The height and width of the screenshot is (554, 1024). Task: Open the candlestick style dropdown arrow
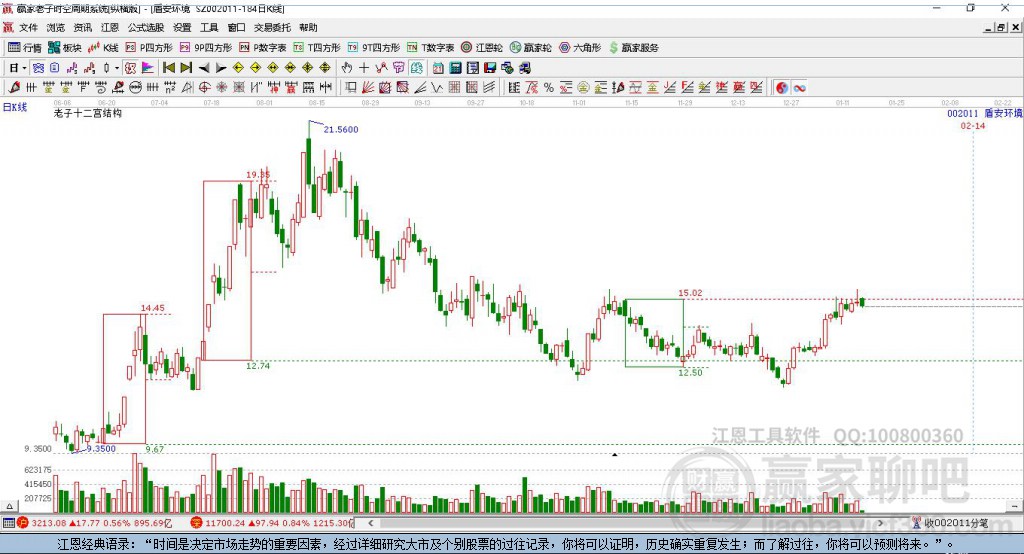point(117,68)
